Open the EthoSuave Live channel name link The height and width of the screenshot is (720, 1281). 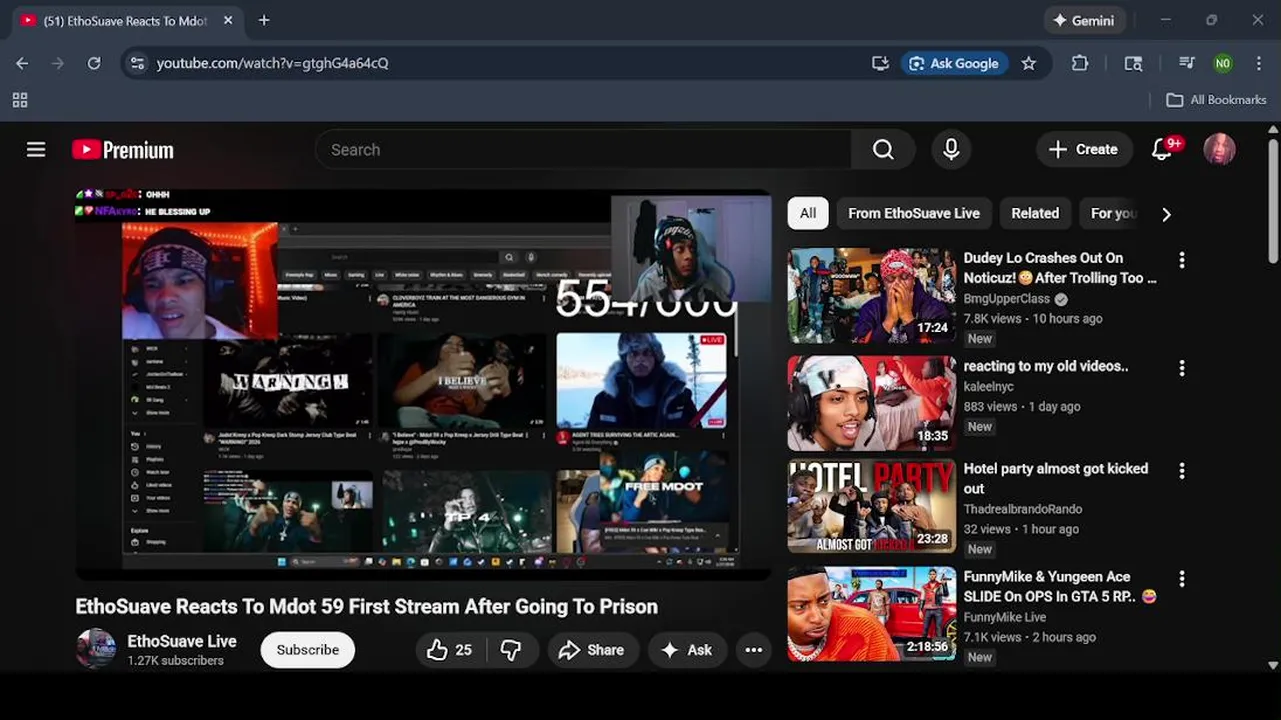click(x=182, y=641)
